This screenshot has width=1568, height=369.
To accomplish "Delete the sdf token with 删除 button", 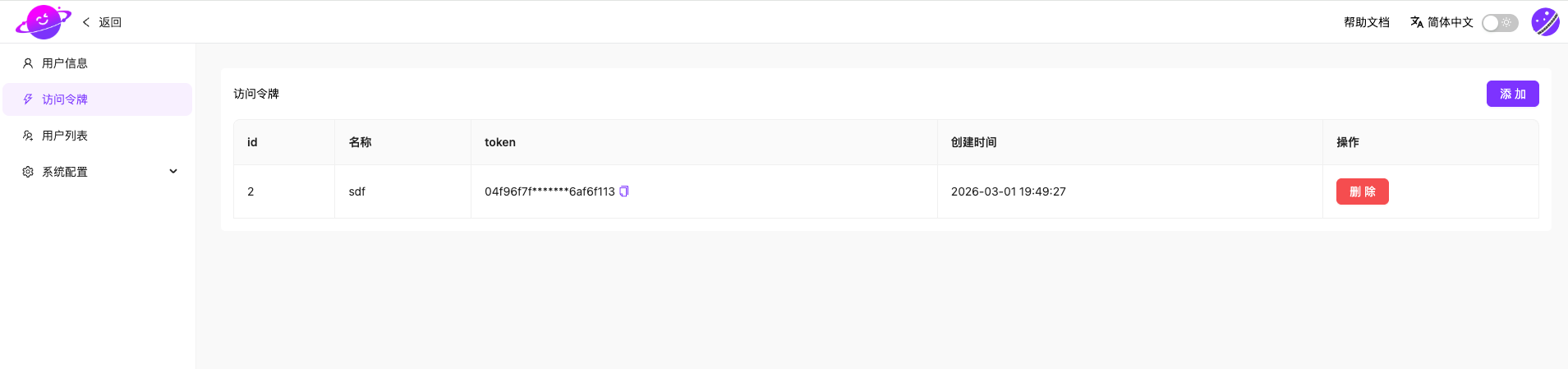I will [1362, 191].
